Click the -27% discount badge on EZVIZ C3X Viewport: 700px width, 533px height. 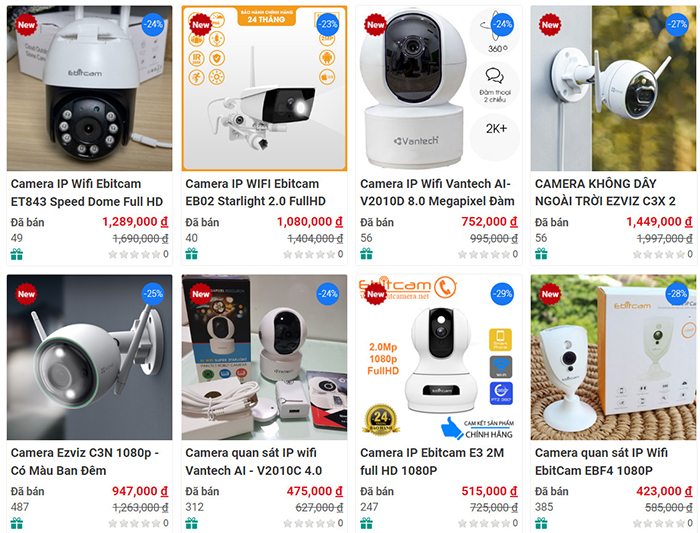pos(677,25)
